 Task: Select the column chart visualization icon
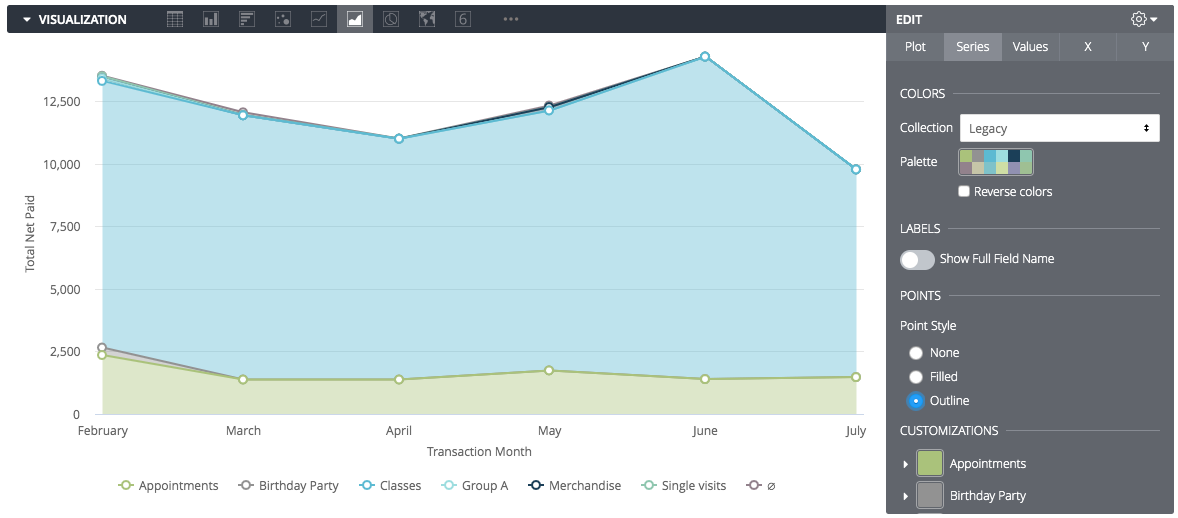[x=211, y=19]
